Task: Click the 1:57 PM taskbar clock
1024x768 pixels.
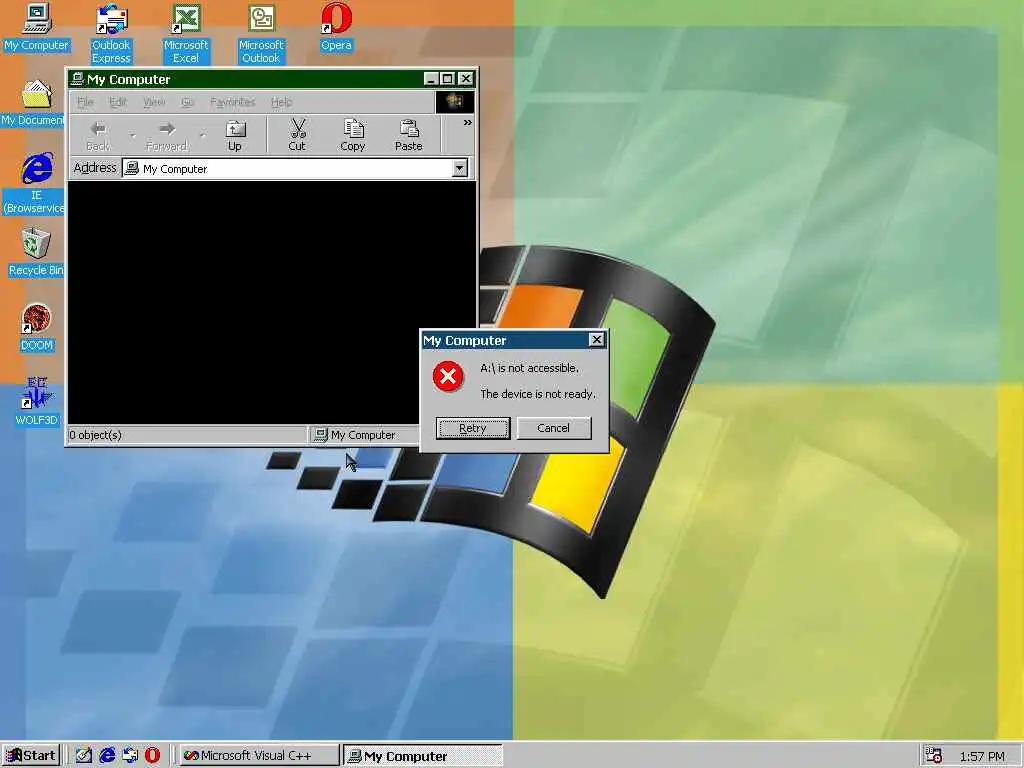Action: [982, 756]
